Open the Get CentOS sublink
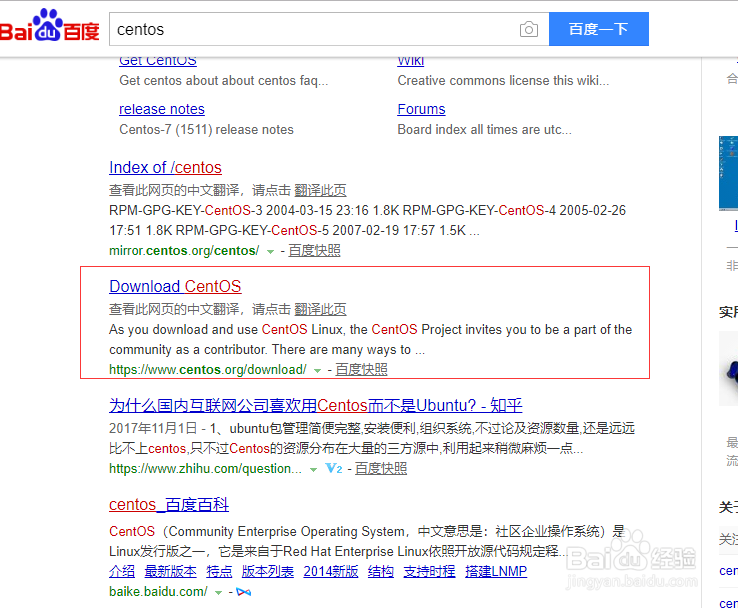738x608 pixels. (x=158, y=61)
